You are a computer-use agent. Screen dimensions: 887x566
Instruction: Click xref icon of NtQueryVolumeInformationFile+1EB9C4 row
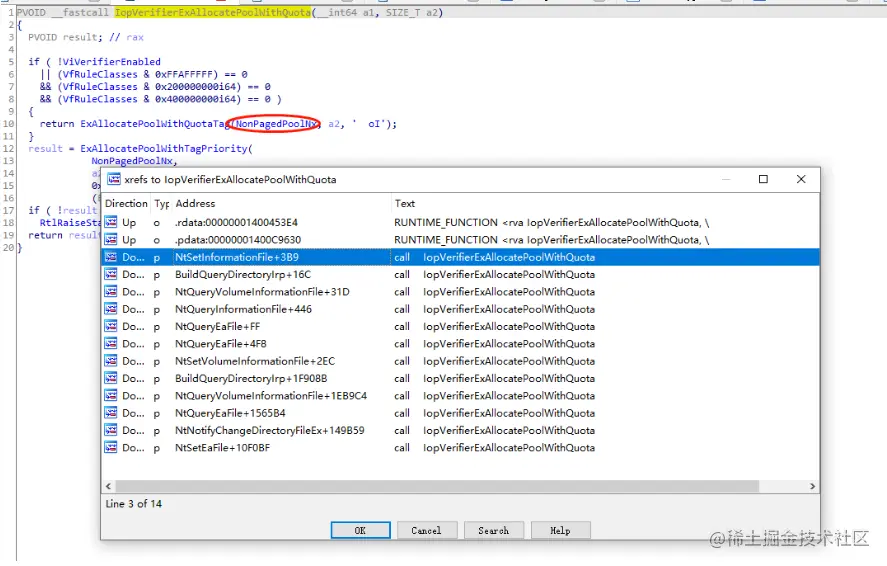pos(111,396)
